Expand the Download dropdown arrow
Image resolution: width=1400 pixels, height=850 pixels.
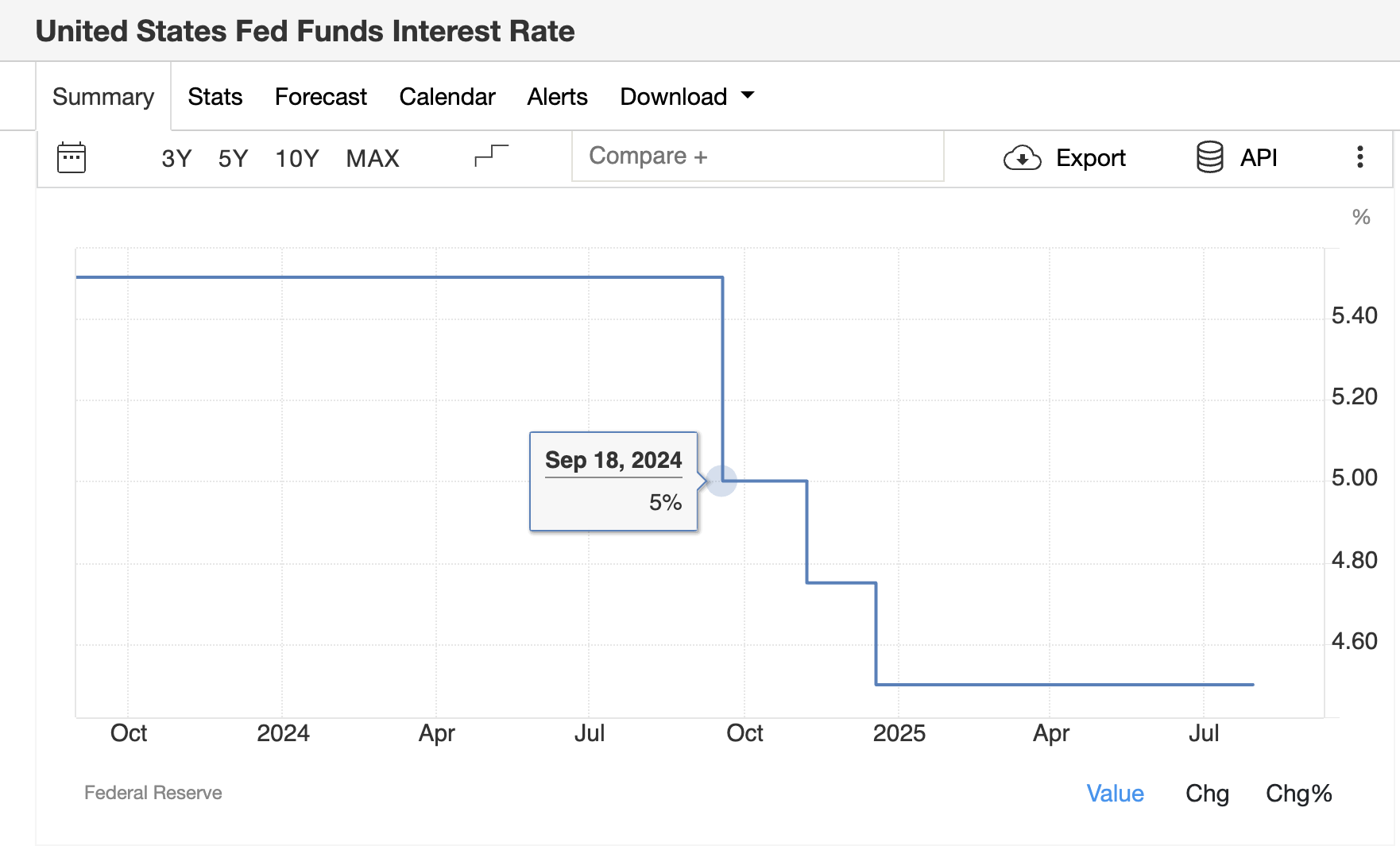coord(747,95)
